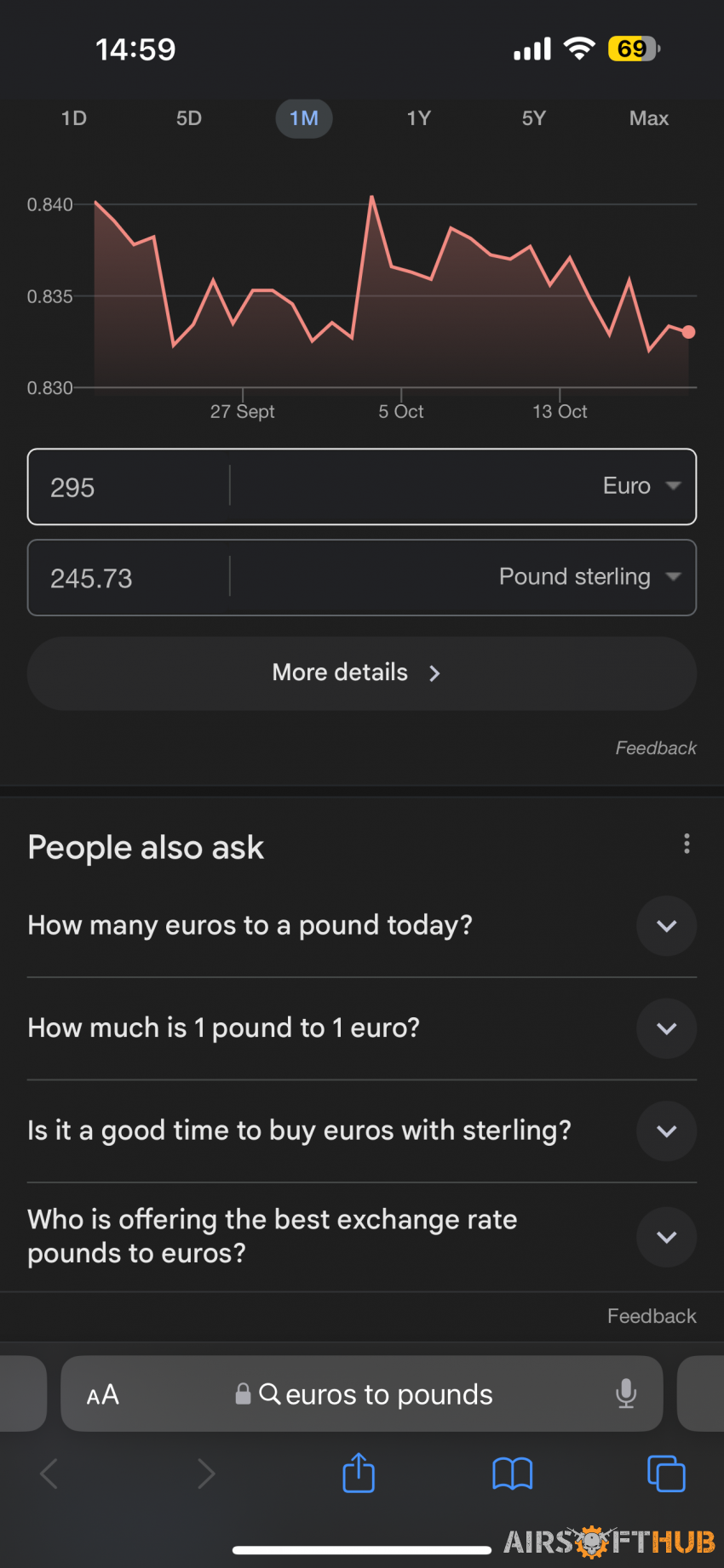Viewport: 724px width, 1568px height.
Task: Open three-dot menu beside People also ask
Action: click(x=687, y=844)
